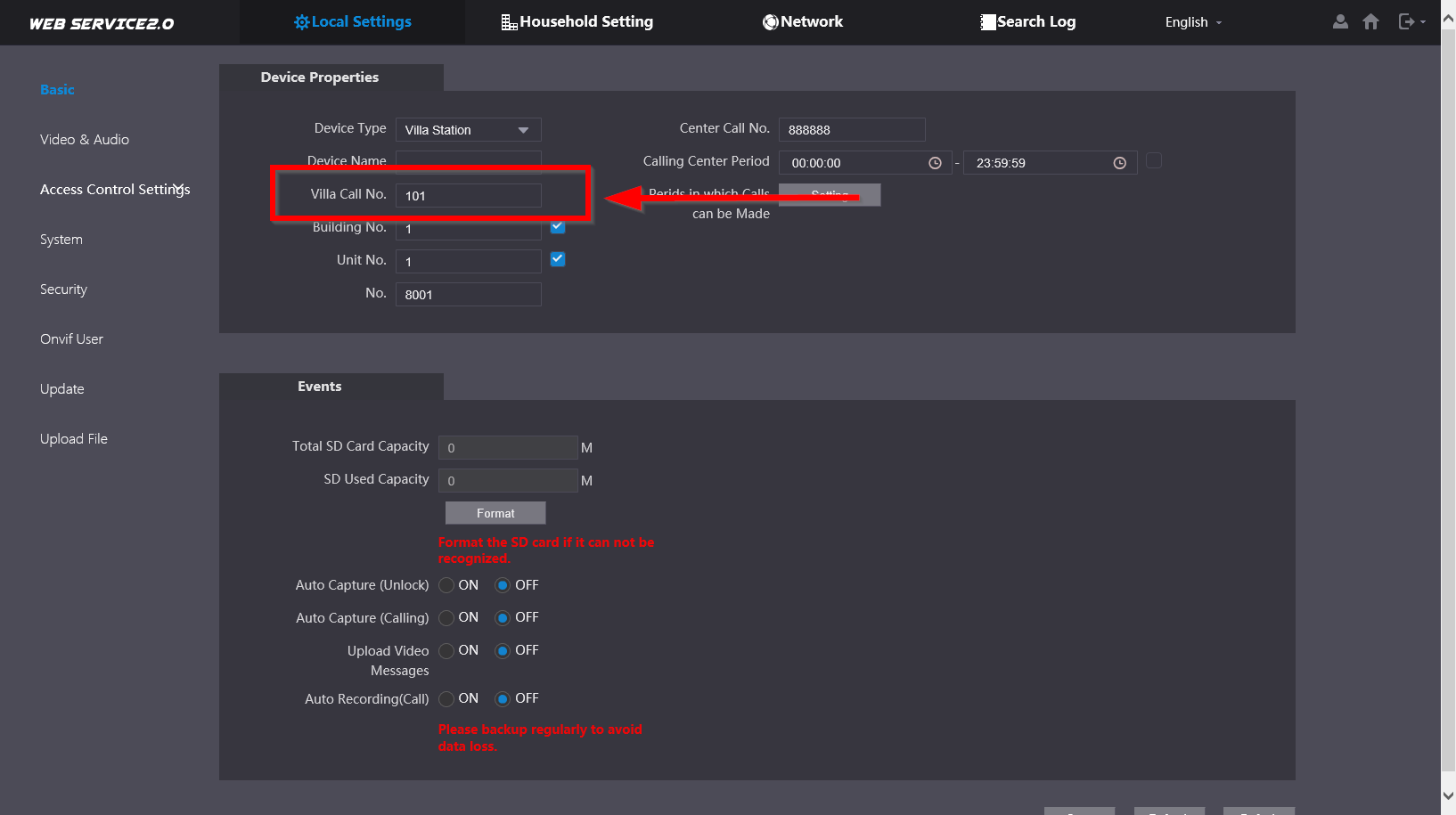Open Local Settings gear tab
This screenshot has width=1456, height=815.
coord(353,21)
